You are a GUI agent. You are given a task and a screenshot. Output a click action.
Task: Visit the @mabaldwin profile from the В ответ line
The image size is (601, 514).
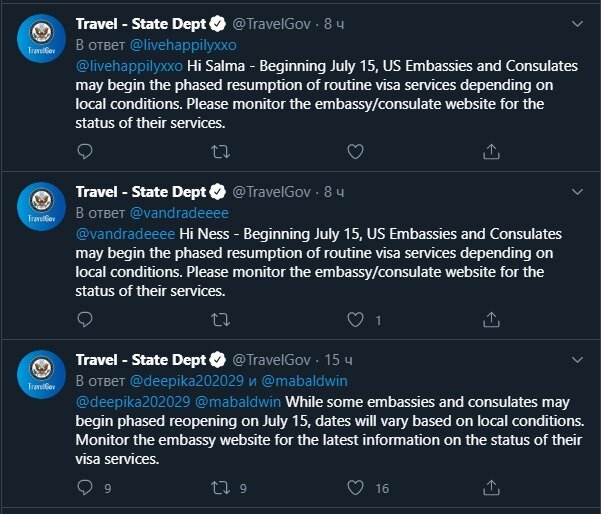304,381
